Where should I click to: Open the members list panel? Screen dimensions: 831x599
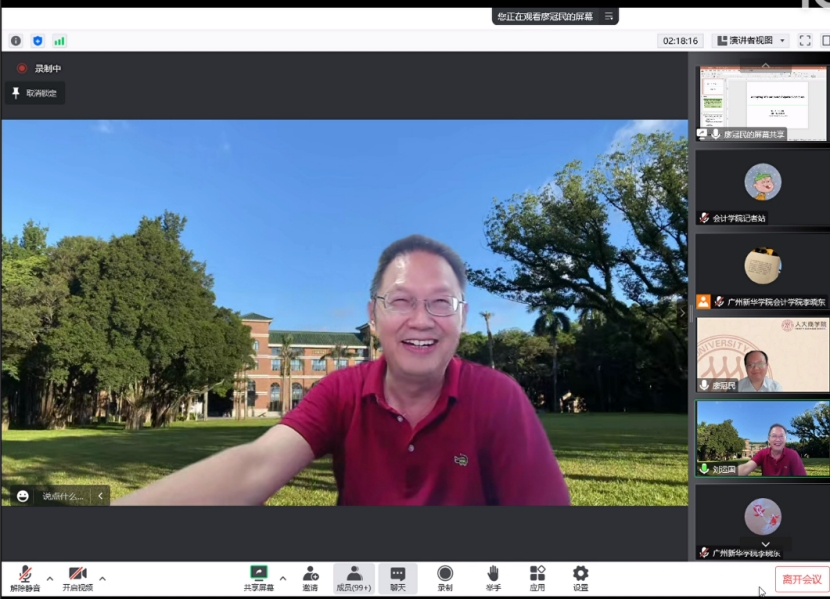(x=354, y=574)
